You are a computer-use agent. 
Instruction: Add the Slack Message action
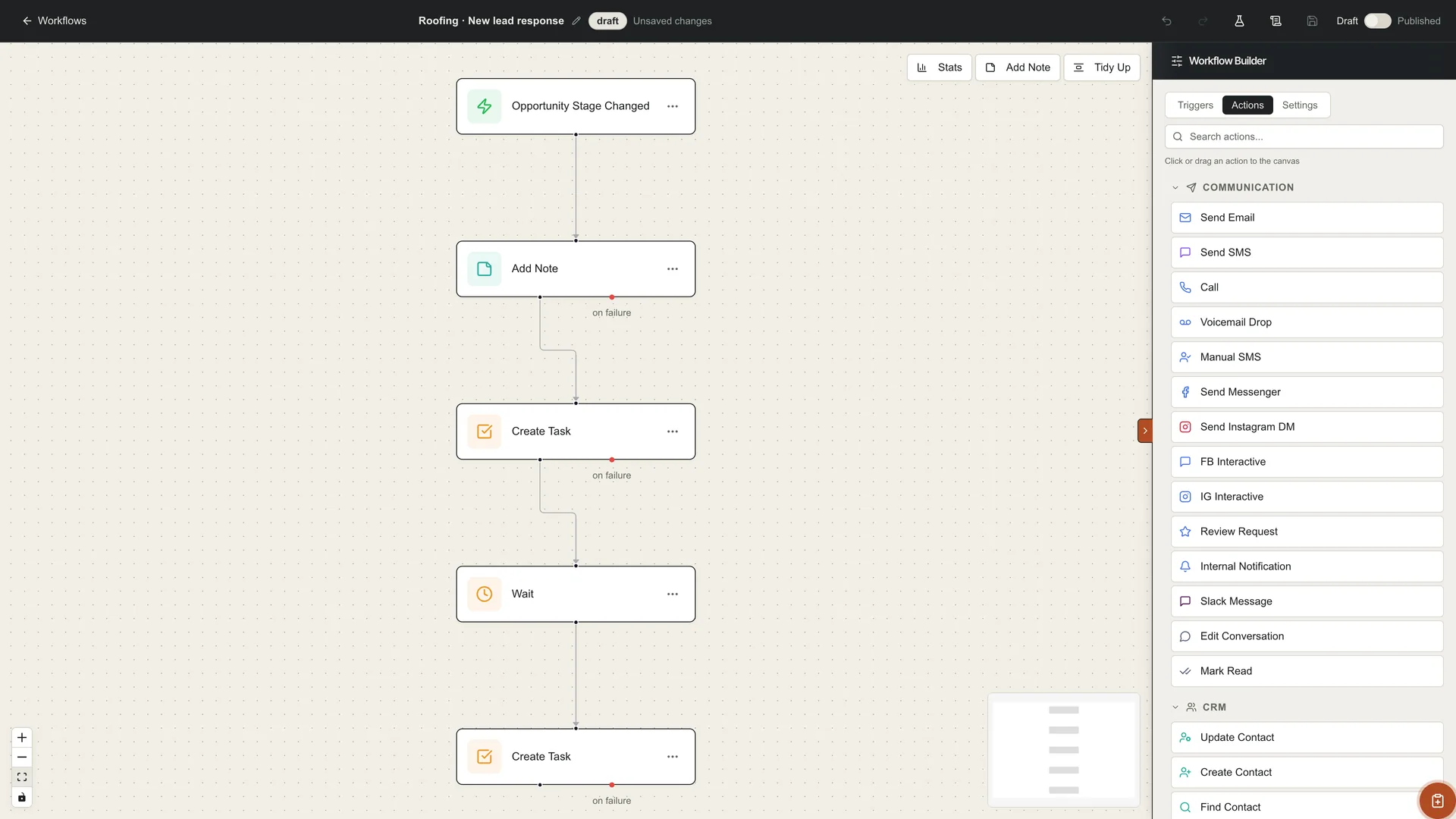(x=1307, y=601)
